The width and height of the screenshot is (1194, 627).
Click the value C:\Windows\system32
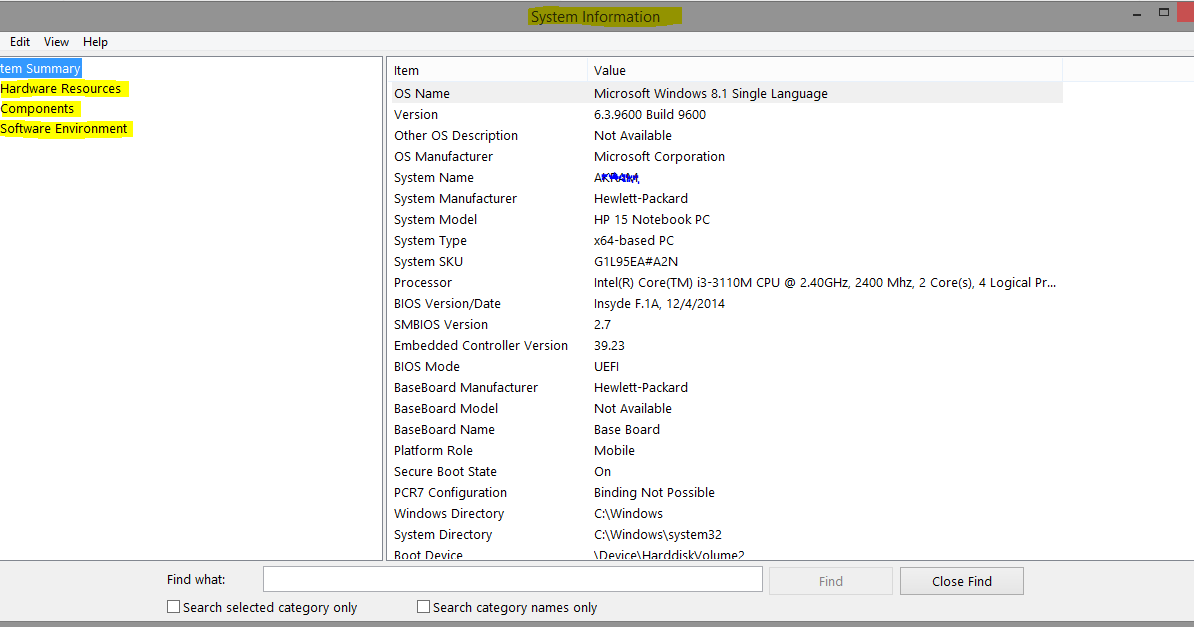point(658,535)
